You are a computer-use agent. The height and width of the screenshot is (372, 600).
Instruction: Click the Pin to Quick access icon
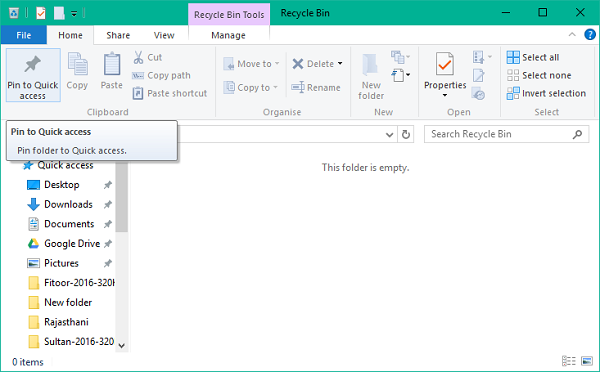(x=33, y=64)
